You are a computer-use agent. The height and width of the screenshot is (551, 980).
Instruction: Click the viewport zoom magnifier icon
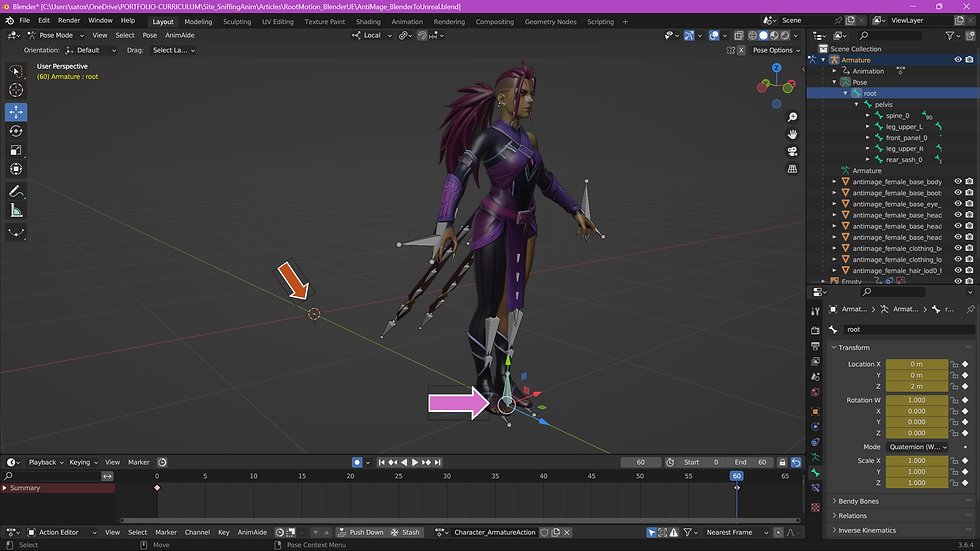point(792,117)
